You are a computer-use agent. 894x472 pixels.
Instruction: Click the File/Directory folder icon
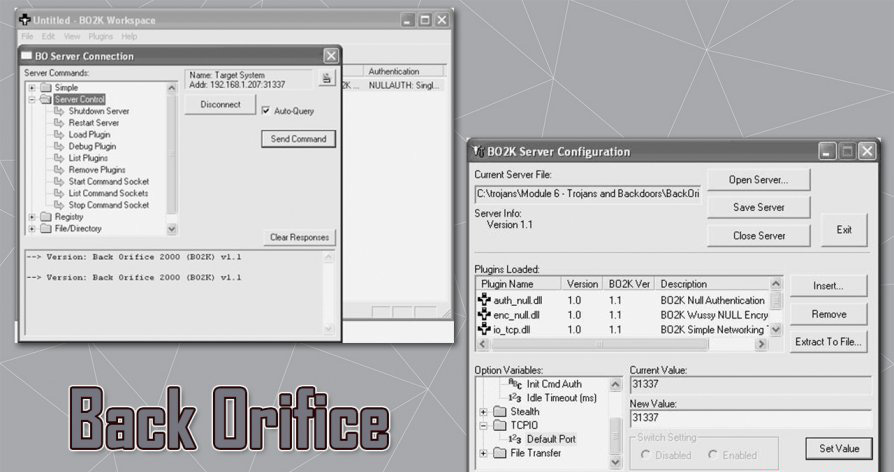point(46,229)
